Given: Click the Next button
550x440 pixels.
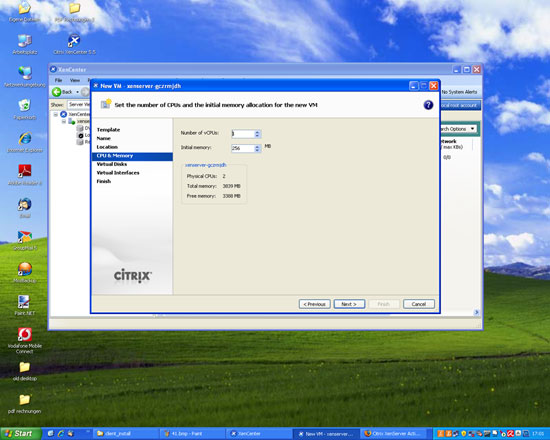Looking at the screenshot, I should [349, 304].
